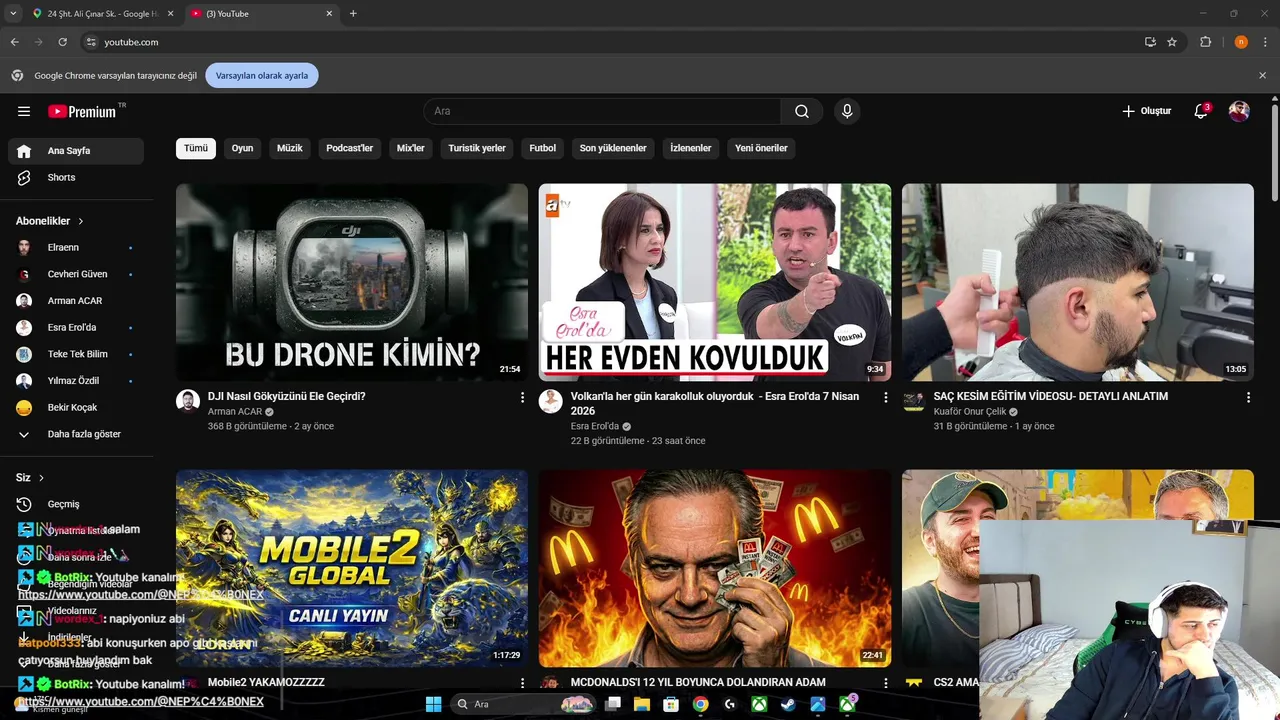Open Esra Erol'da subscription in sidebar
Screen dimensions: 1280x720
pos(76,327)
